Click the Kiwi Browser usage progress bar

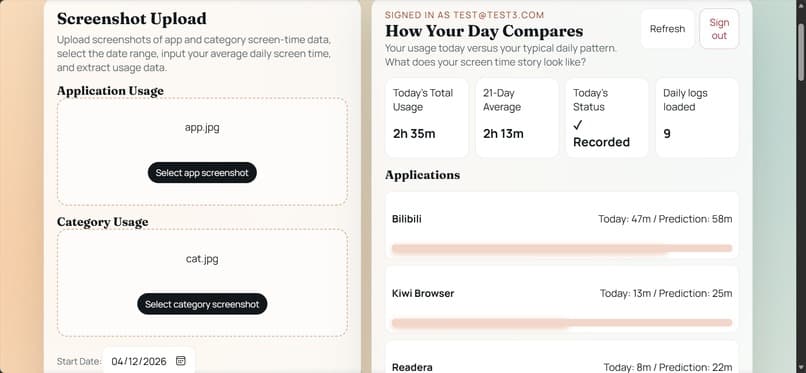point(562,323)
